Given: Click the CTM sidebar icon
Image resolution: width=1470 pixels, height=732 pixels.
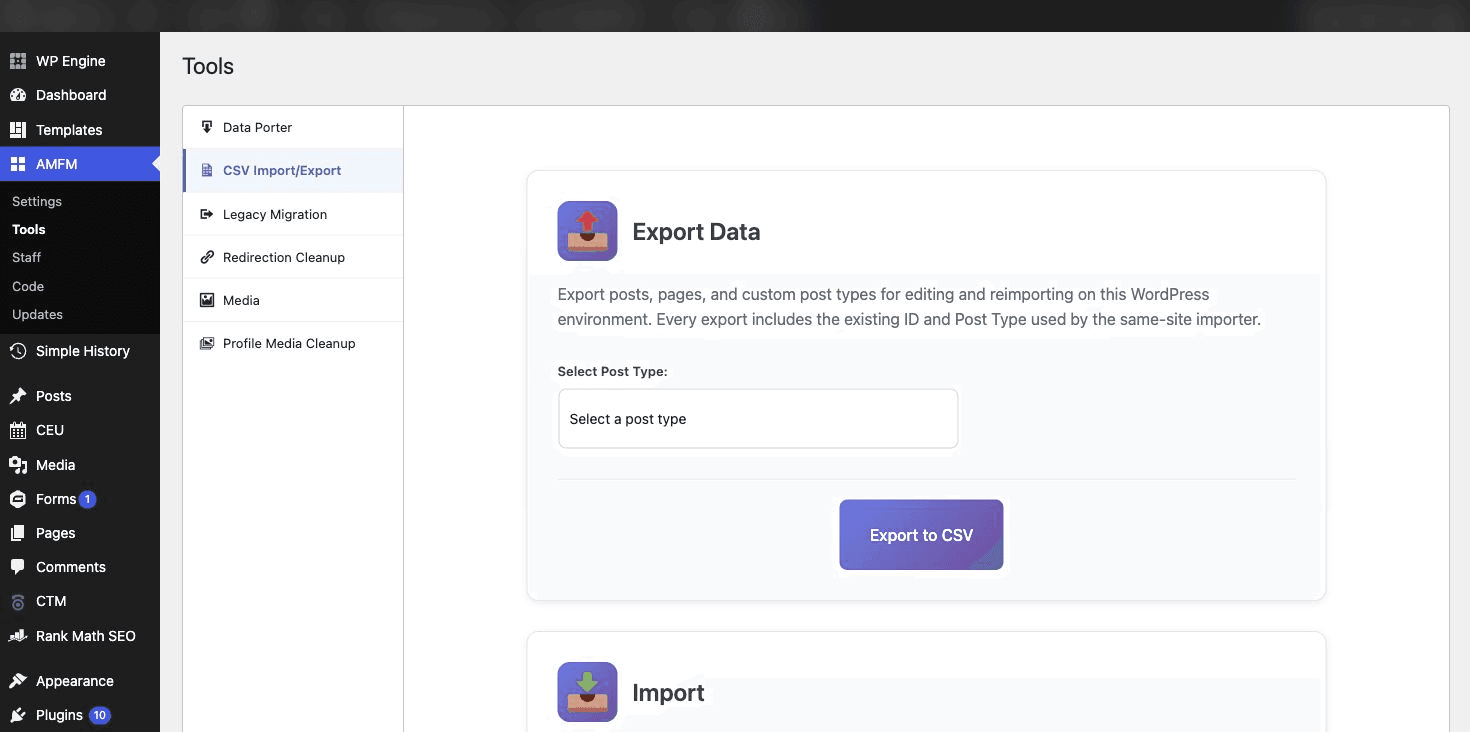Looking at the screenshot, I should pos(18,602).
